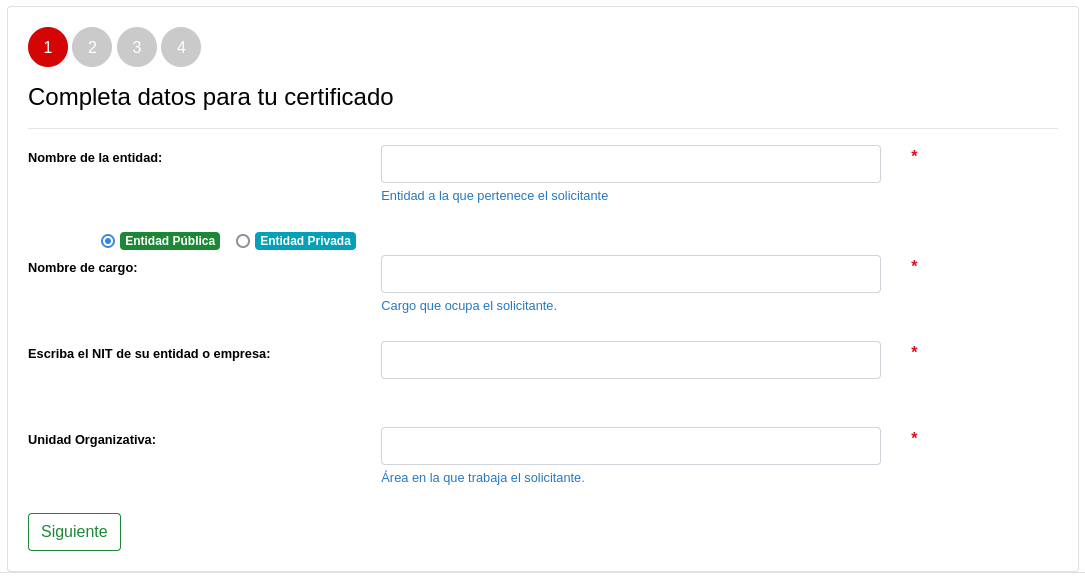This screenshot has width=1085, height=579.
Task: Click the Unidad Organizativa text box
Action: [x=630, y=446]
